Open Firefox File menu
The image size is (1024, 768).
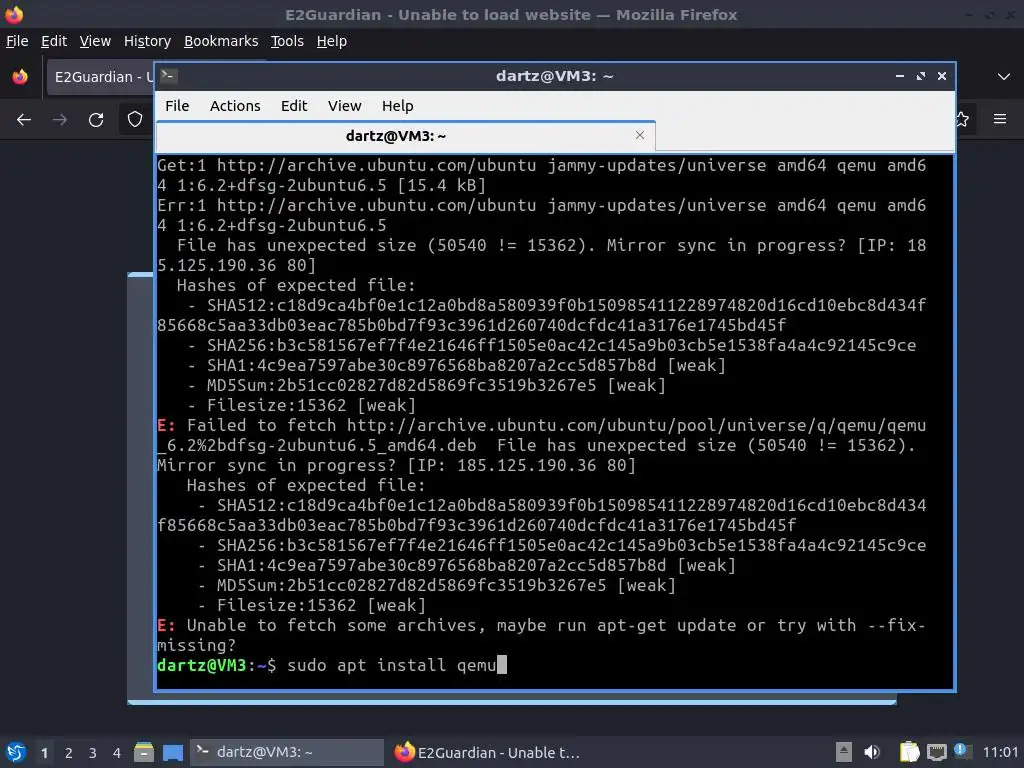pos(17,41)
